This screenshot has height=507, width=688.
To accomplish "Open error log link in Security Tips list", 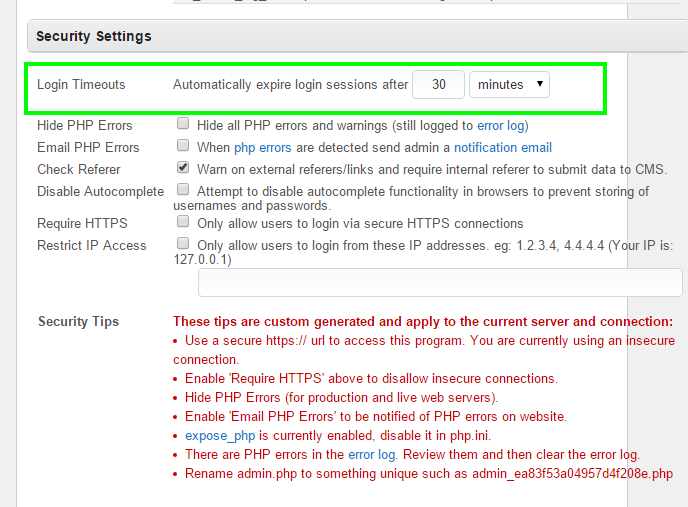I will [372, 454].
